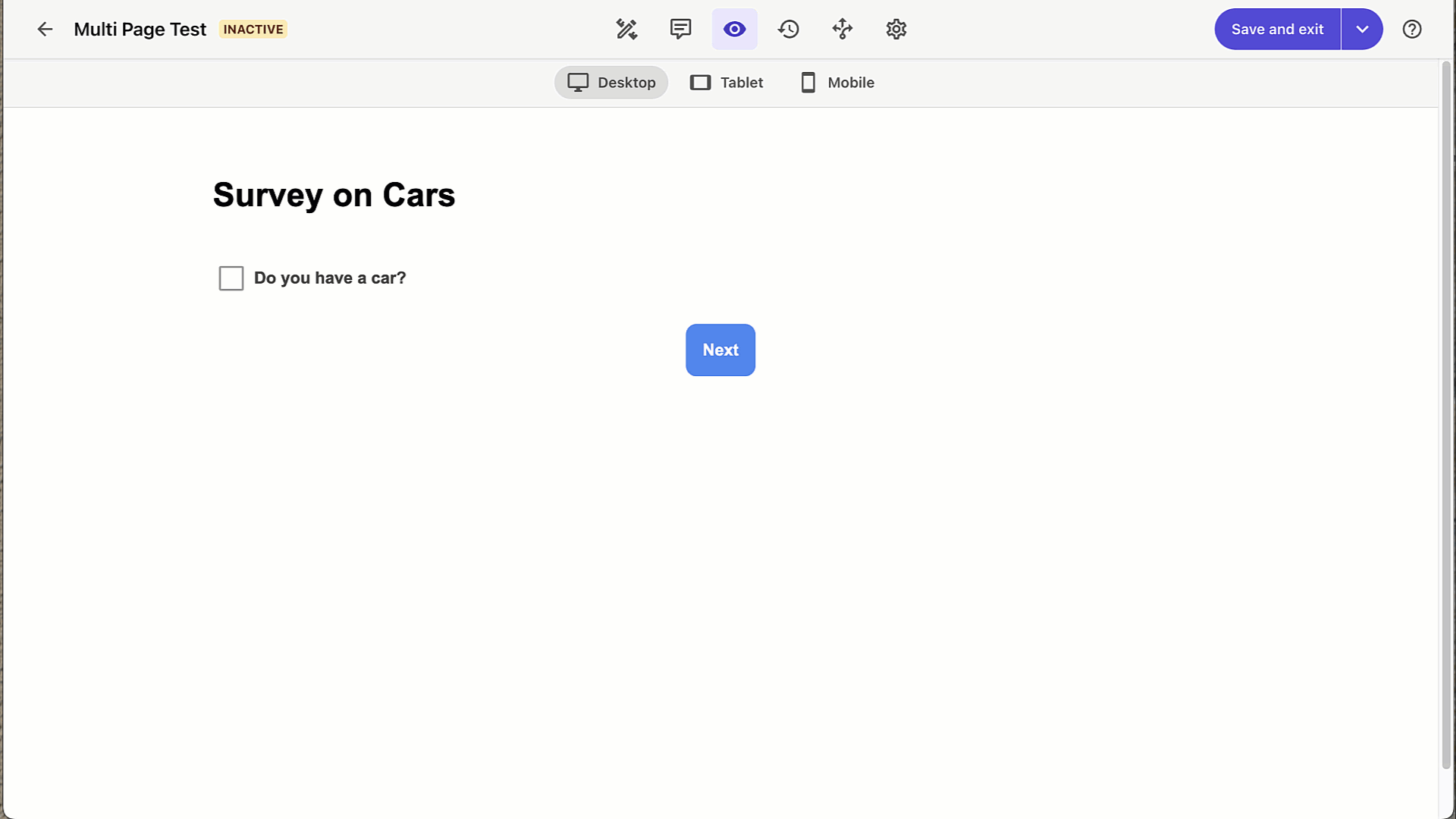This screenshot has width=1456, height=819.
Task: Check the Do you have a car checkbox
Action: [x=231, y=278]
